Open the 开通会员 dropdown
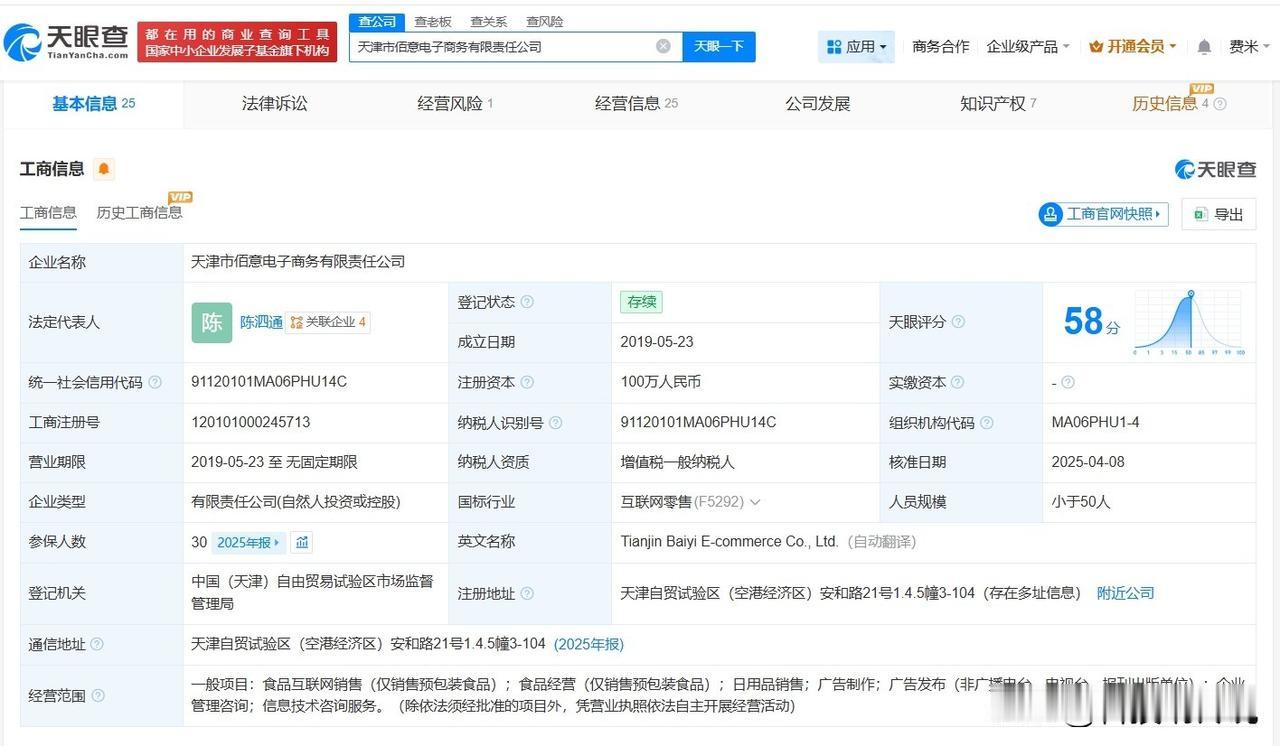This screenshot has height=746, width=1280. (x=1132, y=47)
